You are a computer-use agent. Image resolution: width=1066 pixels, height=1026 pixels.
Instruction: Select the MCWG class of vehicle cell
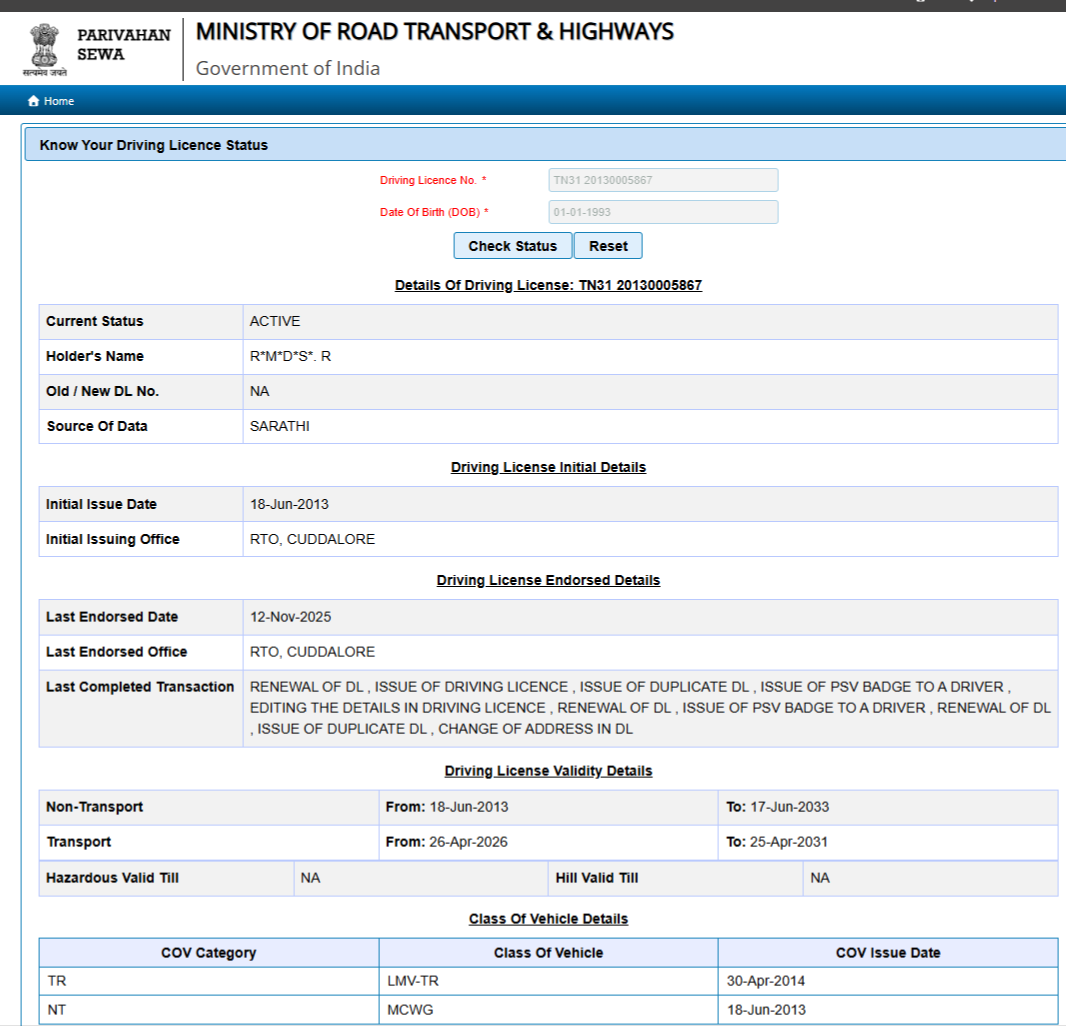click(408, 1010)
